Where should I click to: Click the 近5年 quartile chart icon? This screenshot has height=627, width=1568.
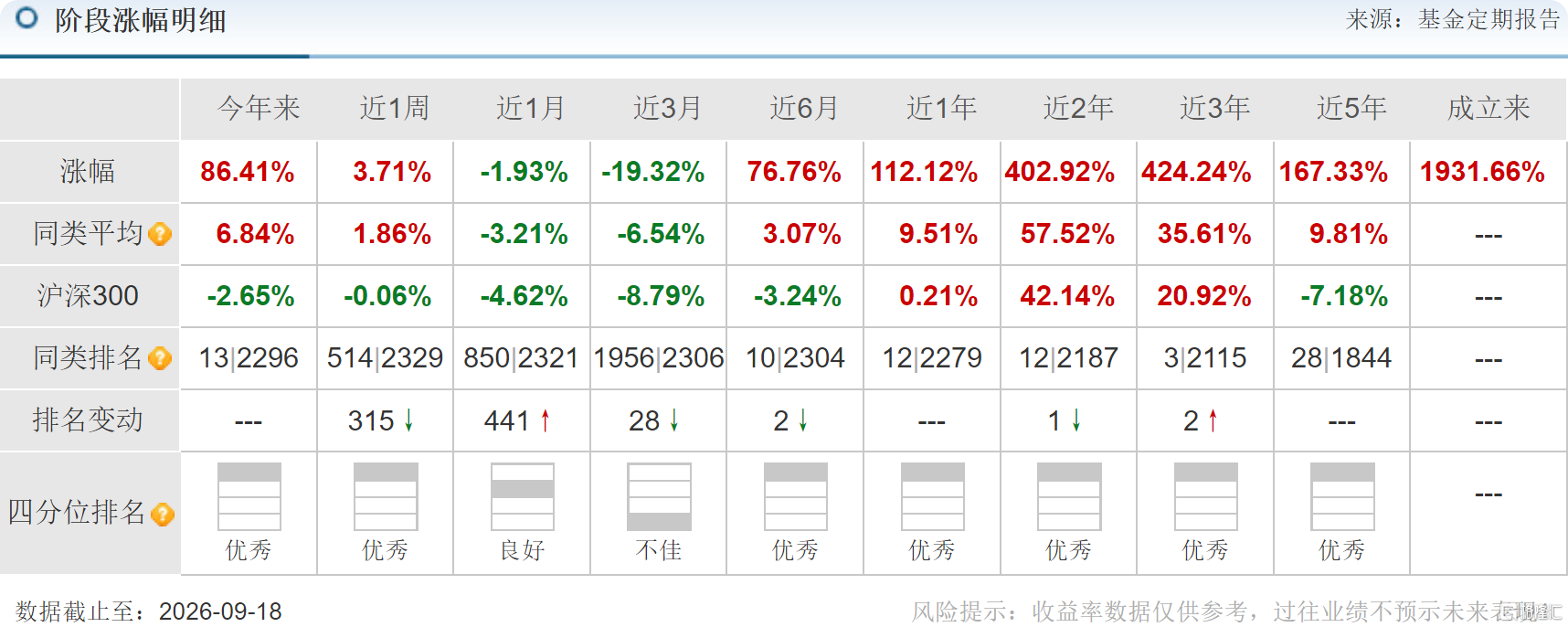[x=1342, y=496]
